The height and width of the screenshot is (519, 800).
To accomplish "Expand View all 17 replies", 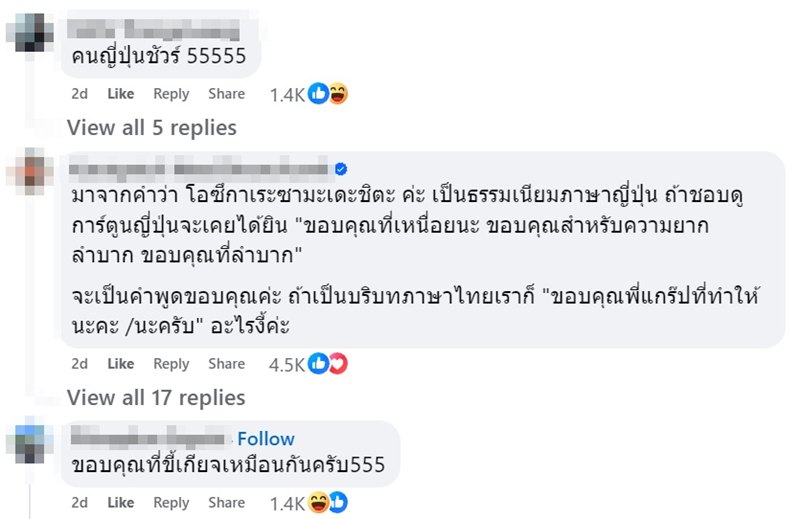I will coord(155,398).
